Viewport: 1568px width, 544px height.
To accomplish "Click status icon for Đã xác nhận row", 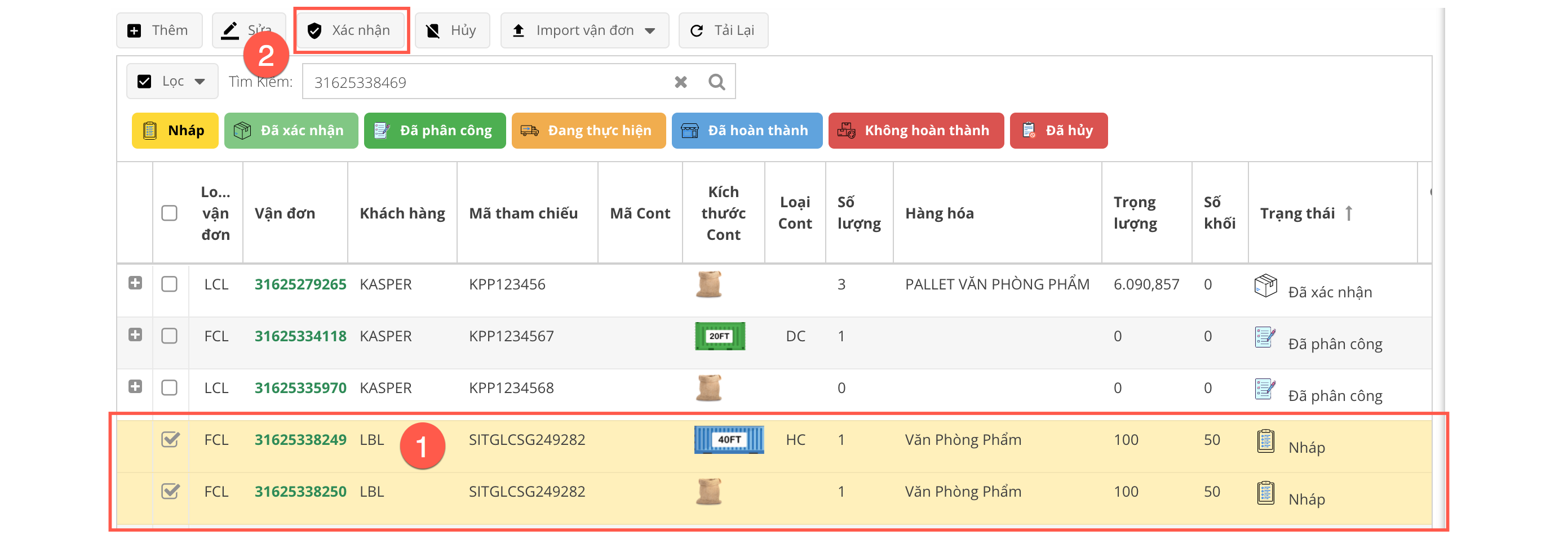I will [x=1265, y=286].
